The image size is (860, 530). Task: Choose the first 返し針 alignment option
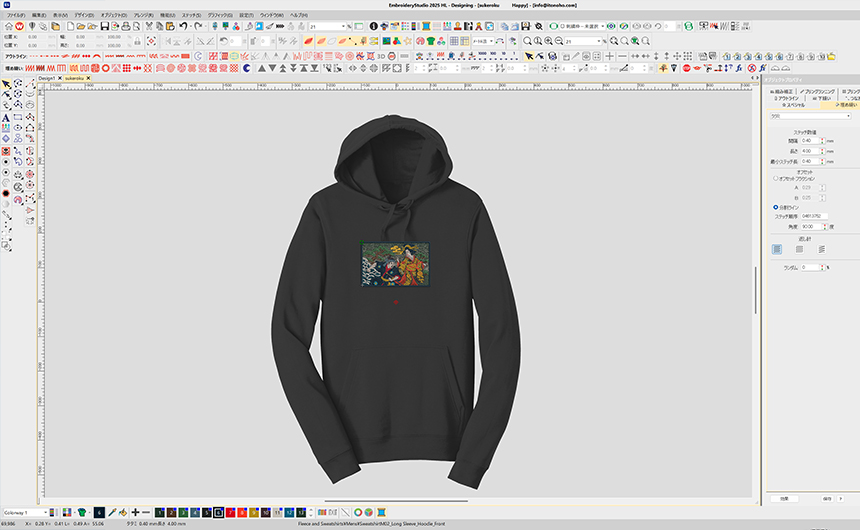coord(777,249)
